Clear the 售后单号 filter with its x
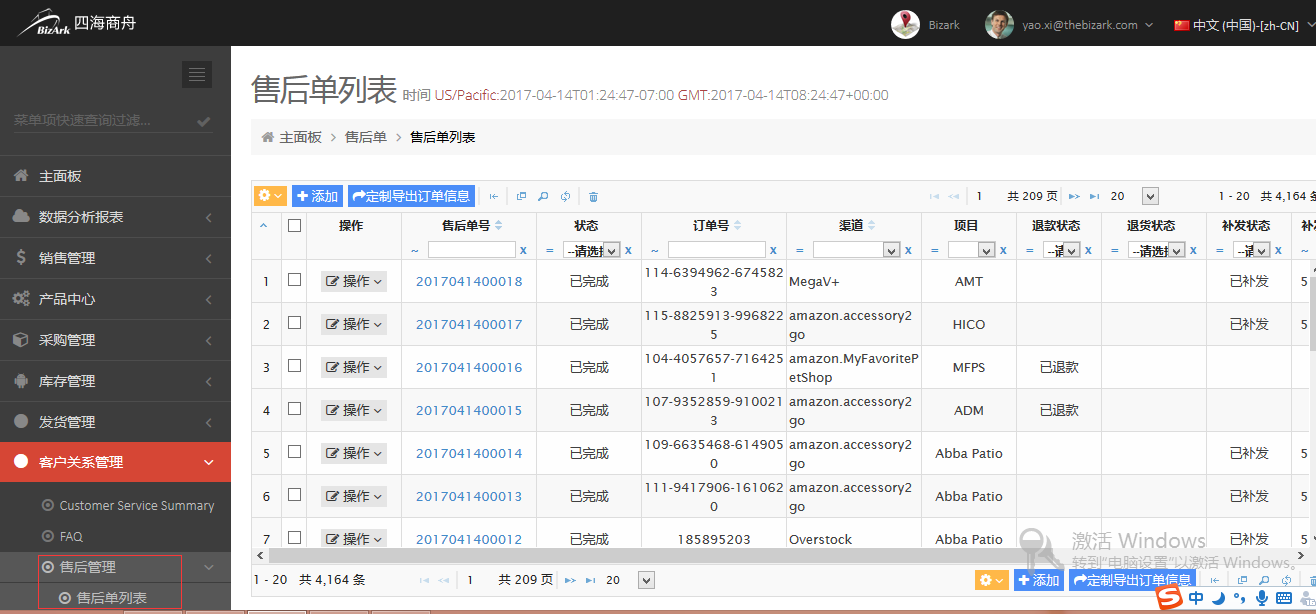 (523, 250)
